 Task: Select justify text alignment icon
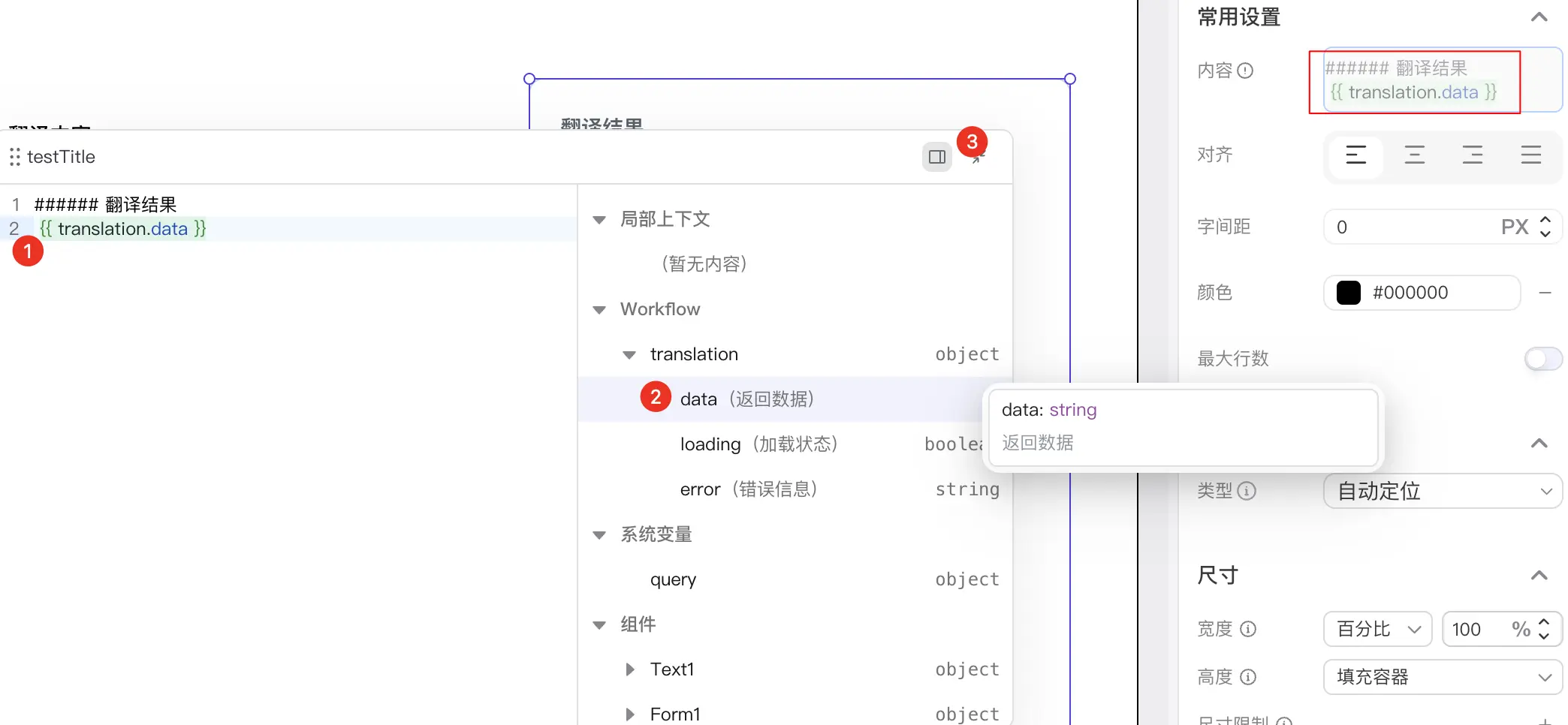coord(1531,155)
